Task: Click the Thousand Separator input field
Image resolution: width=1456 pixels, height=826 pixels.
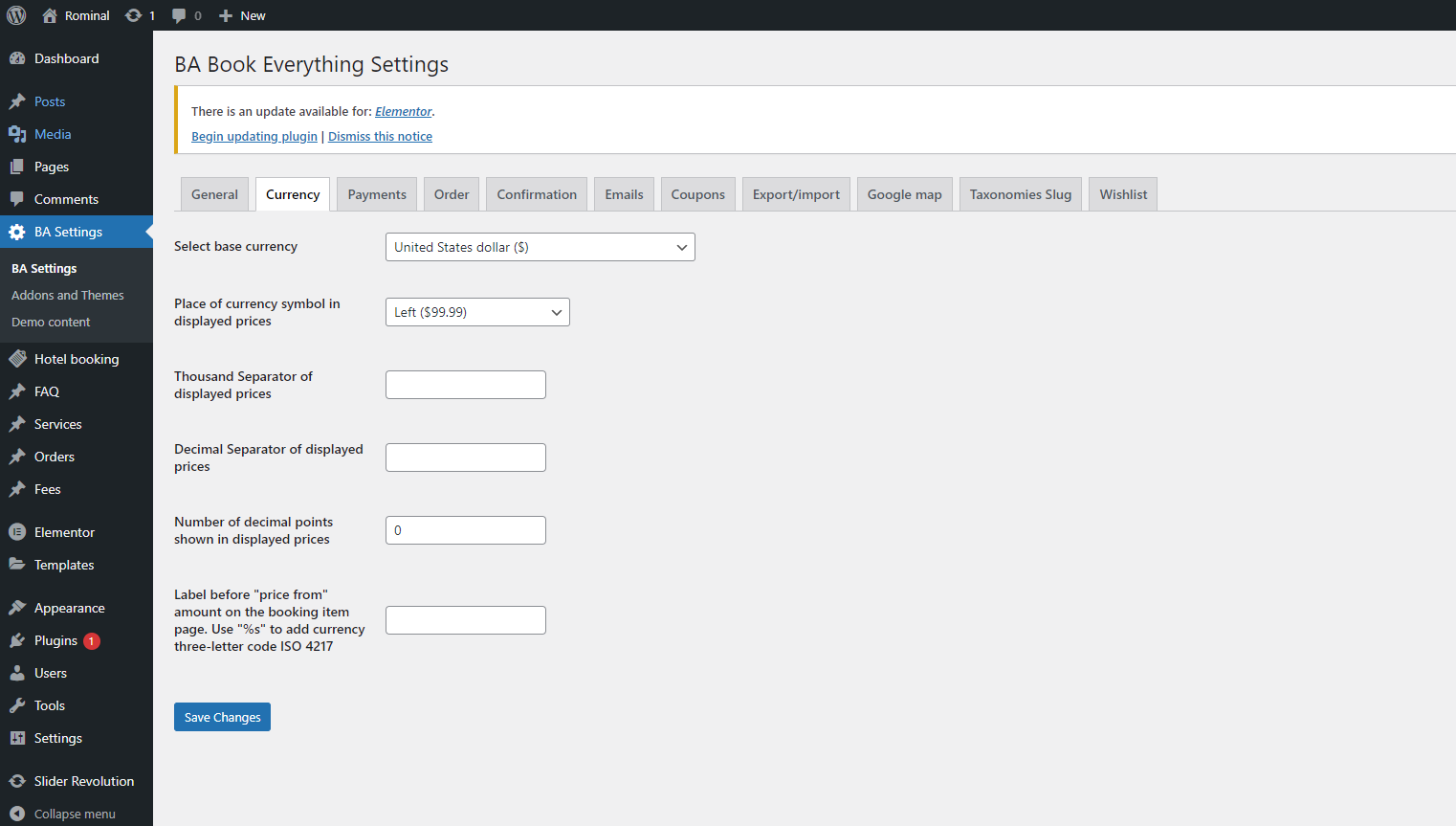Action: tap(465, 385)
